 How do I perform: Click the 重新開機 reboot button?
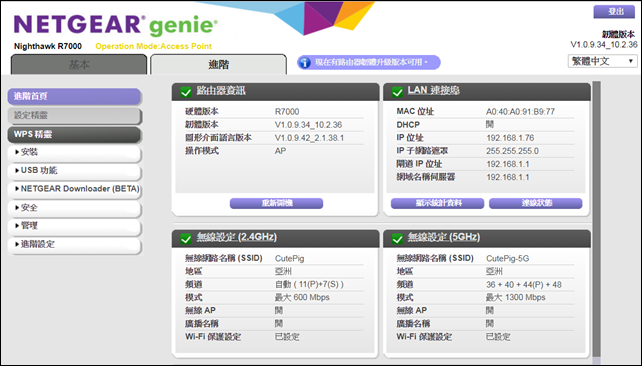pos(276,203)
